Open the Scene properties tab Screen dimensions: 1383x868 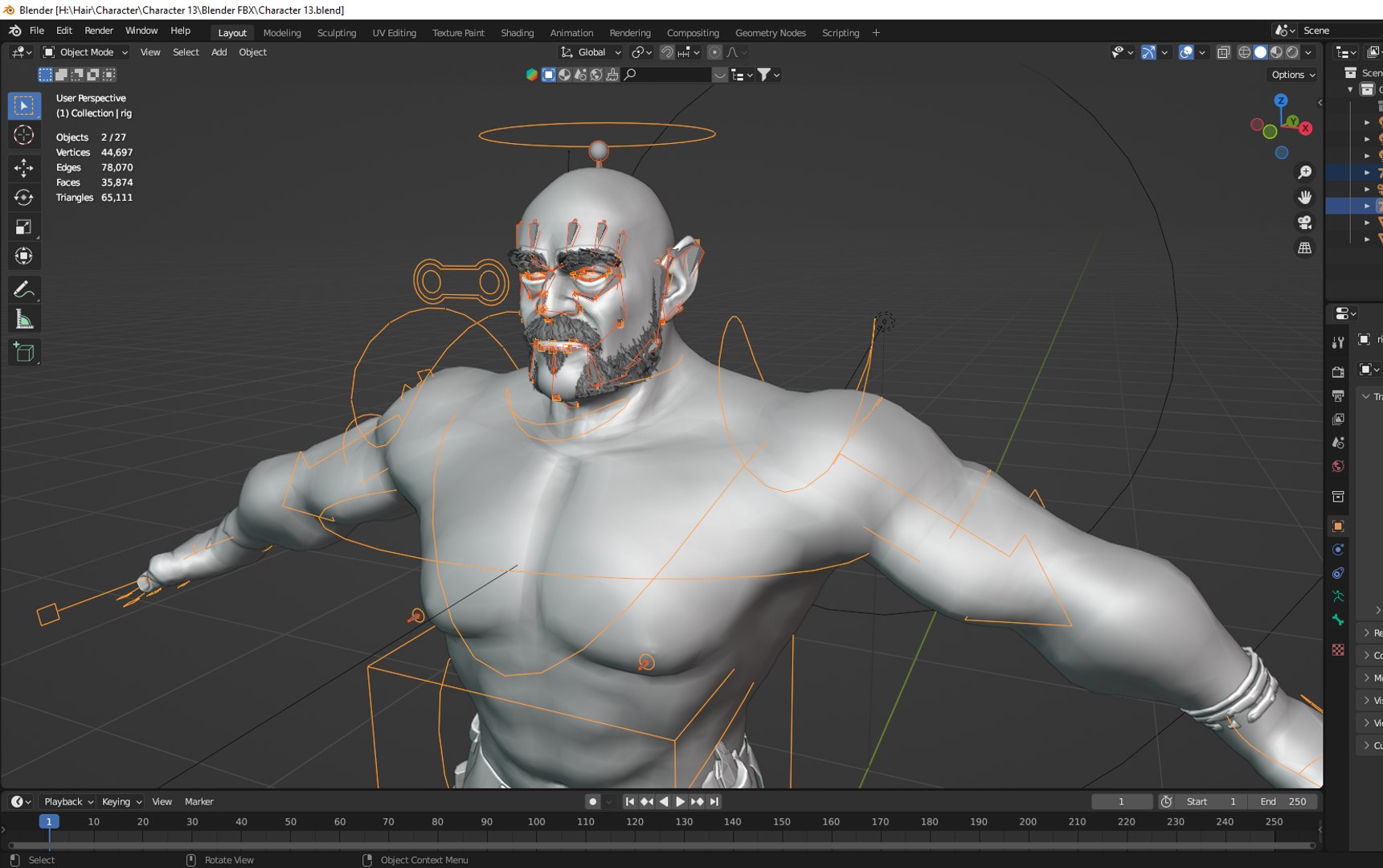1338,443
